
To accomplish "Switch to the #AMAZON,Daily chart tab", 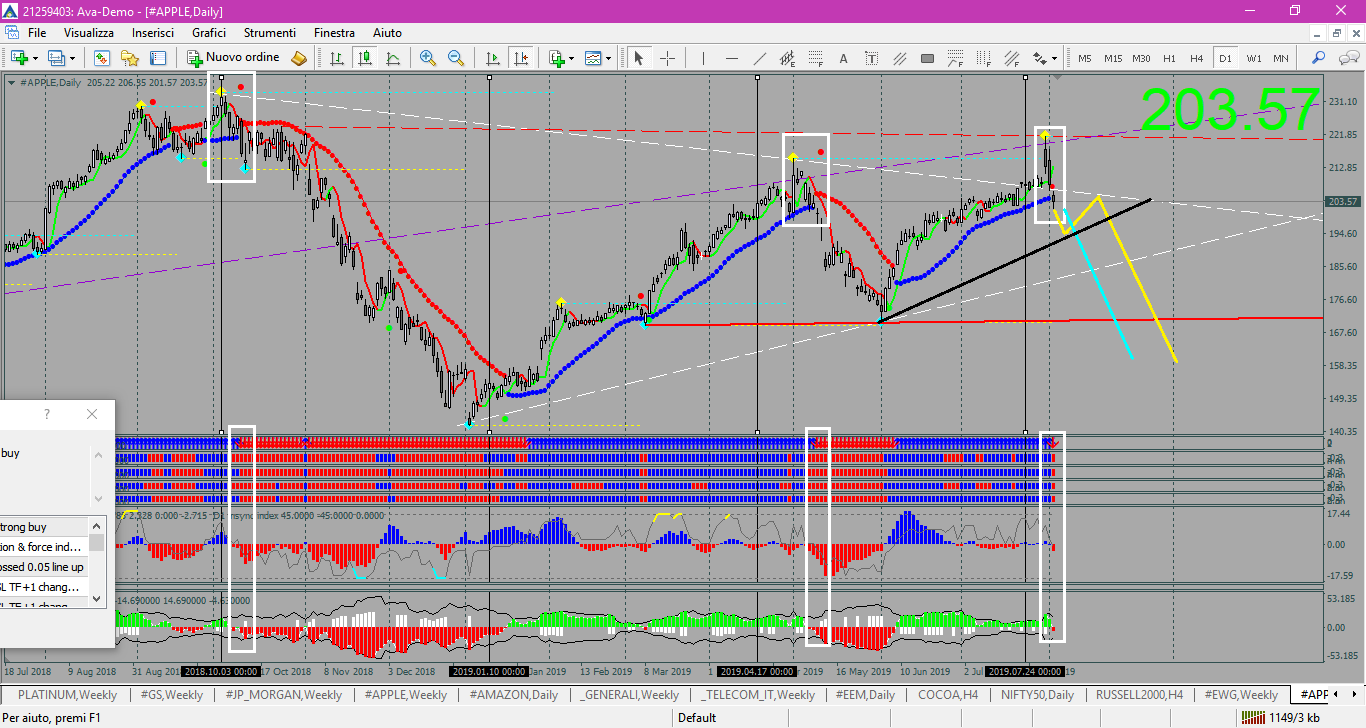I will point(513,694).
